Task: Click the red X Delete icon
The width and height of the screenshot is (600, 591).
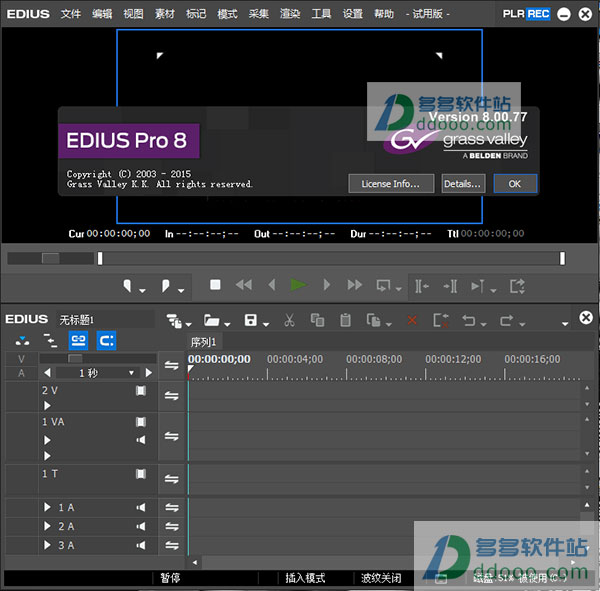Action: tap(412, 320)
